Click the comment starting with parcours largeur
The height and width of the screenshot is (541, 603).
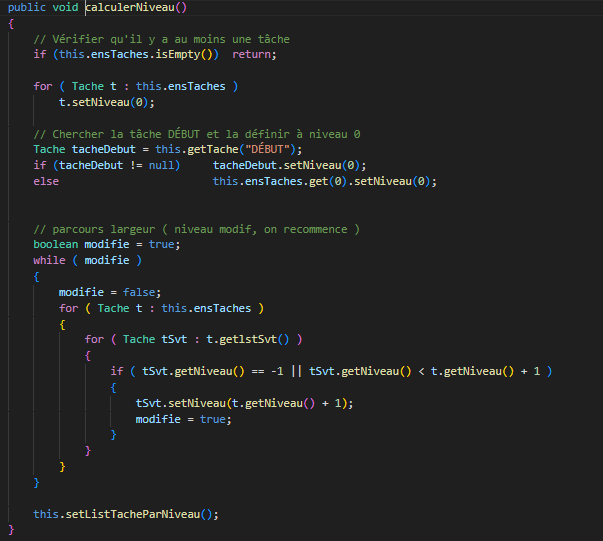(x=196, y=229)
